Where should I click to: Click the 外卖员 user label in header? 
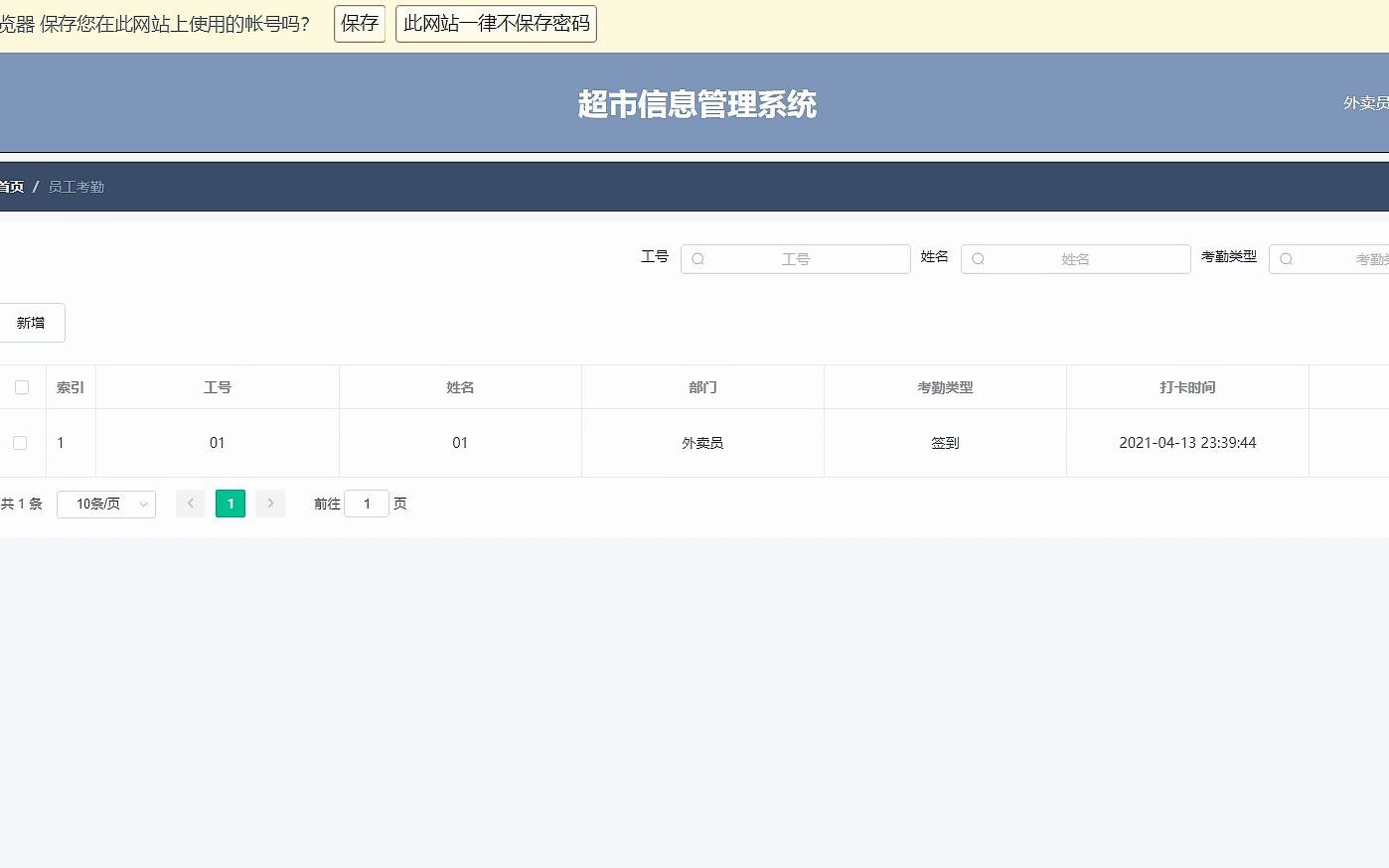click(x=1366, y=103)
